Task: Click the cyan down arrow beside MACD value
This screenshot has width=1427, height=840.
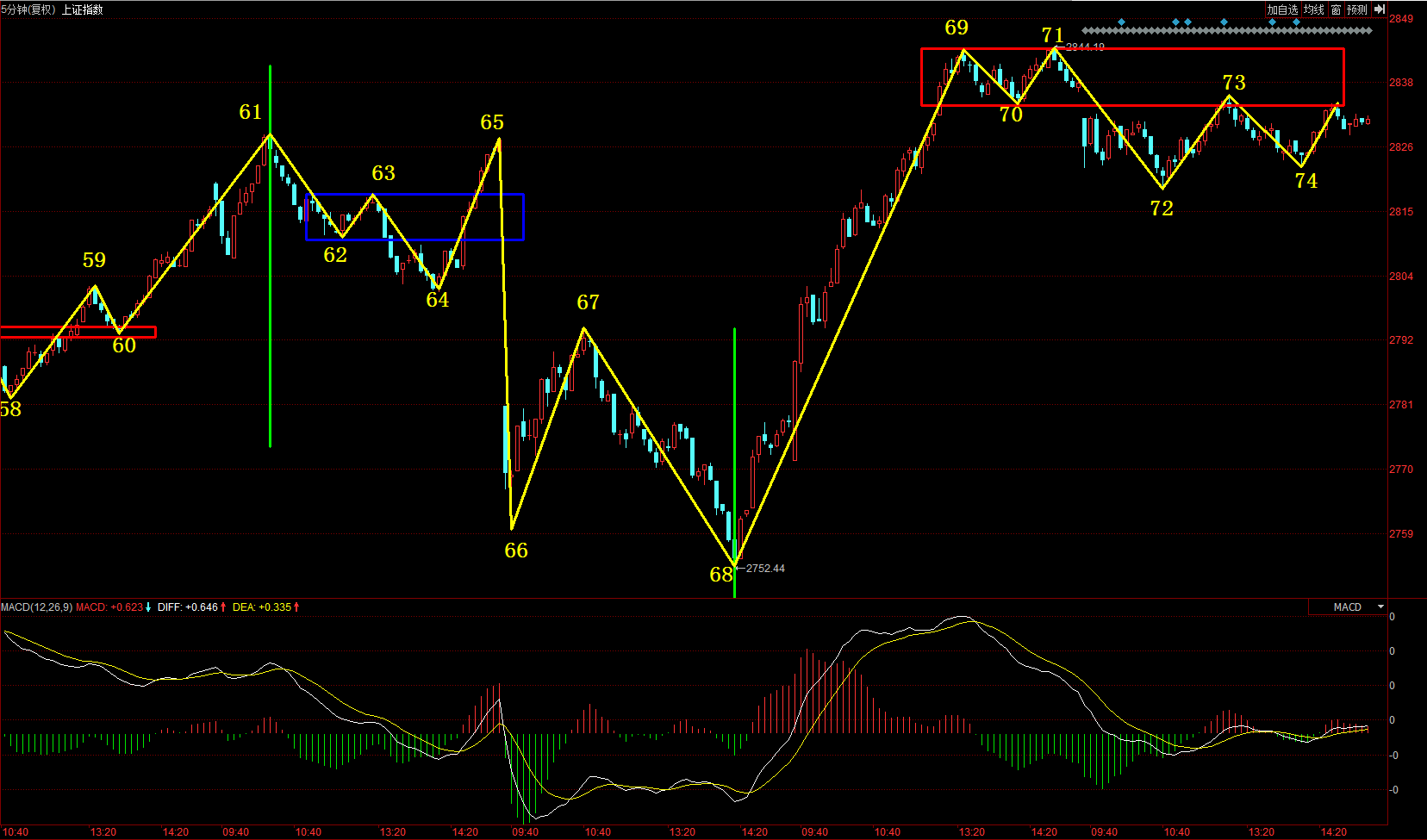Action: click(x=148, y=607)
